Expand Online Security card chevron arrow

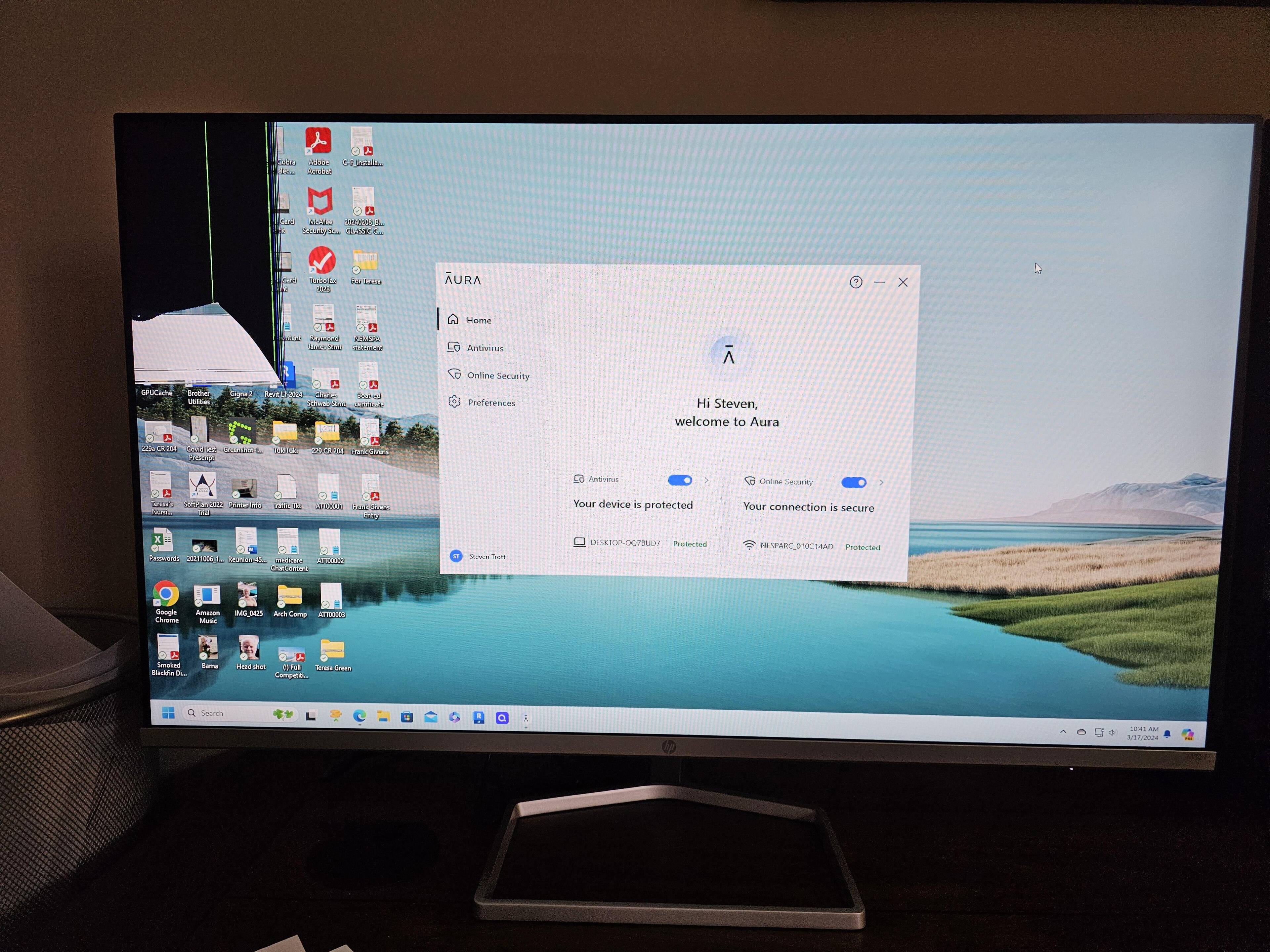pyautogui.click(x=881, y=483)
